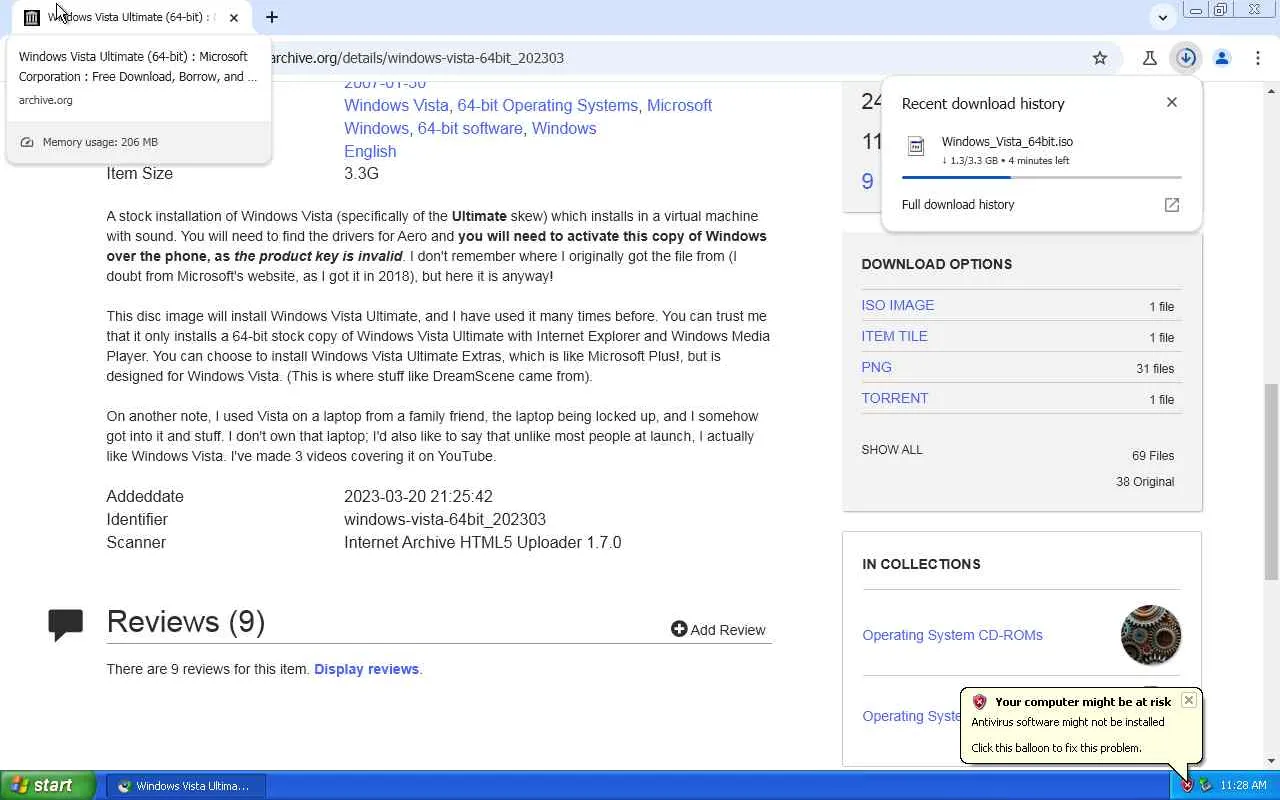Screen dimensions: 1280x800
Task: Open the Chrome Labs flask icon
Action: 1150,58
